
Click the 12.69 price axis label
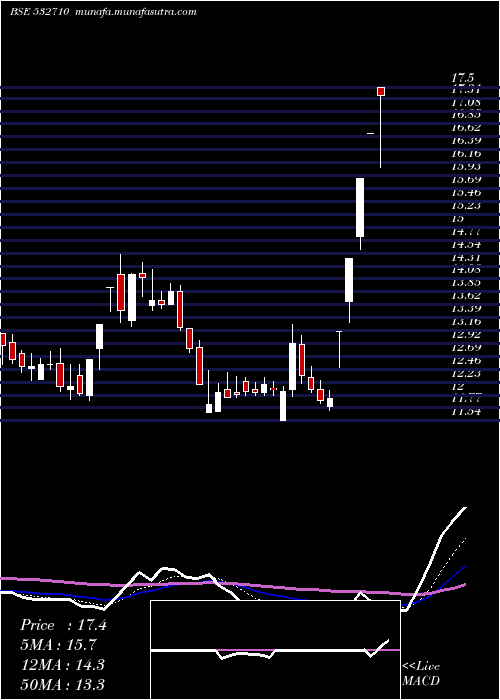click(466, 347)
